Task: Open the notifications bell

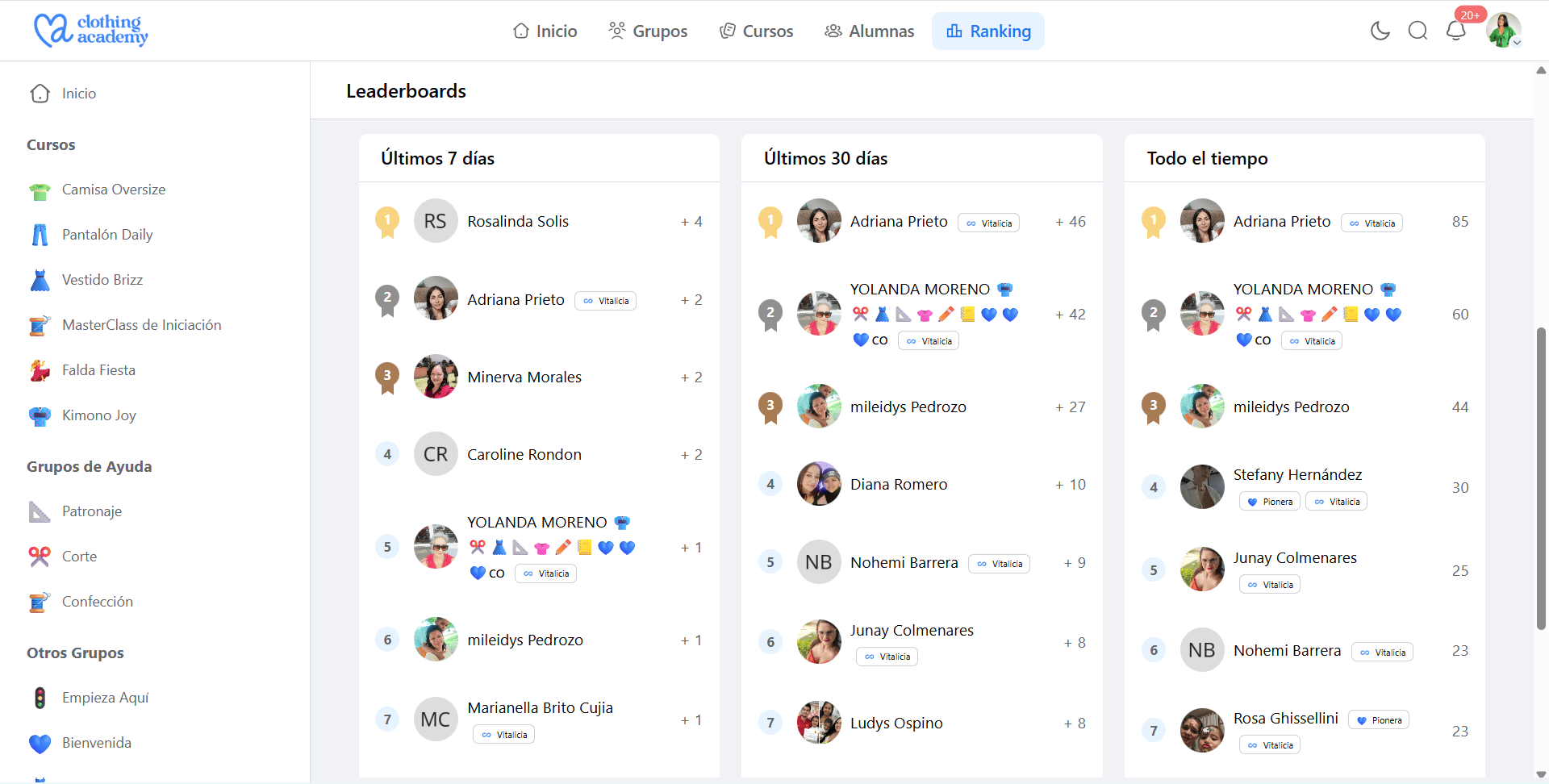Action: (1455, 31)
